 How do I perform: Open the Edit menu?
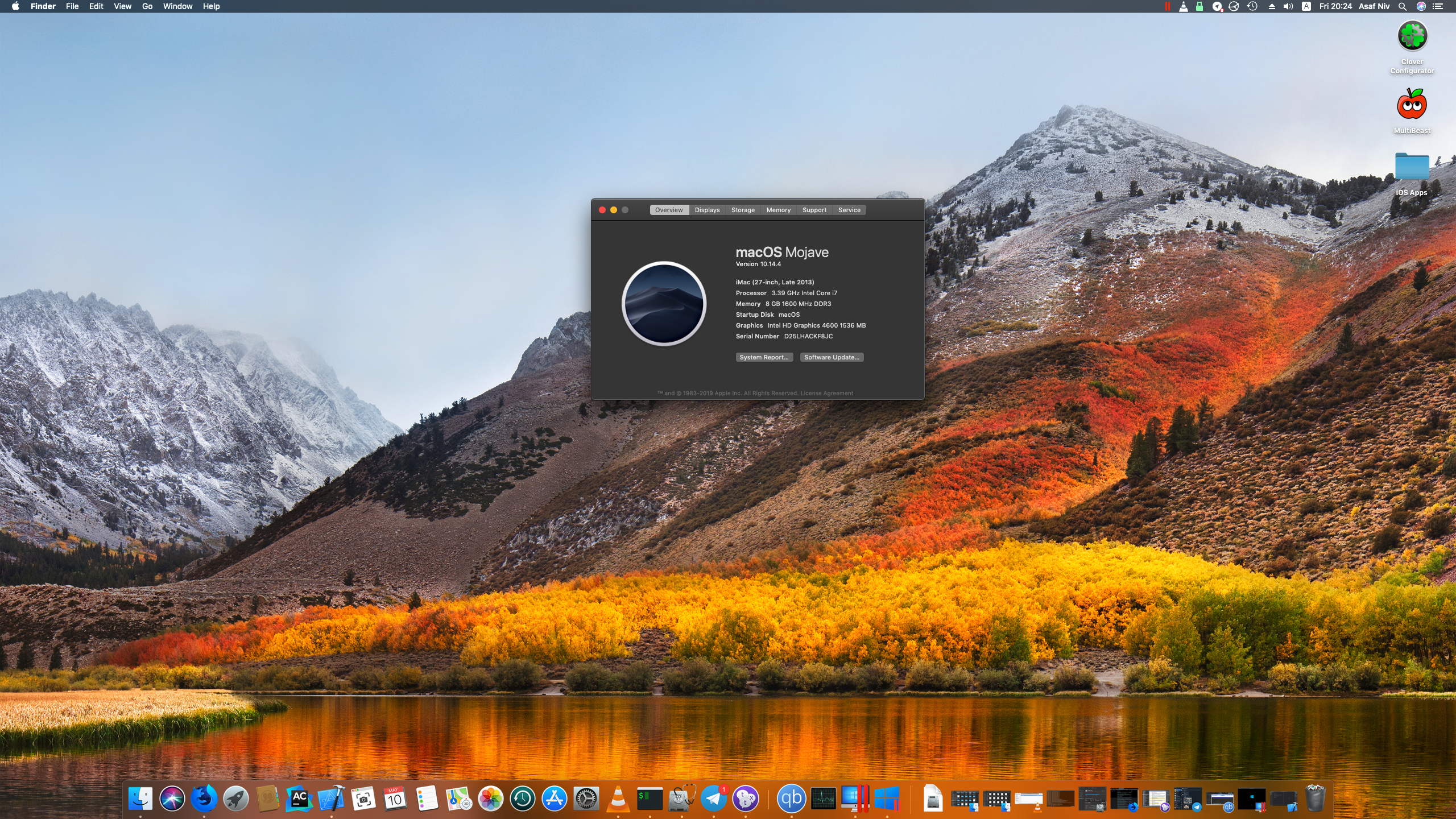[x=96, y=6]
